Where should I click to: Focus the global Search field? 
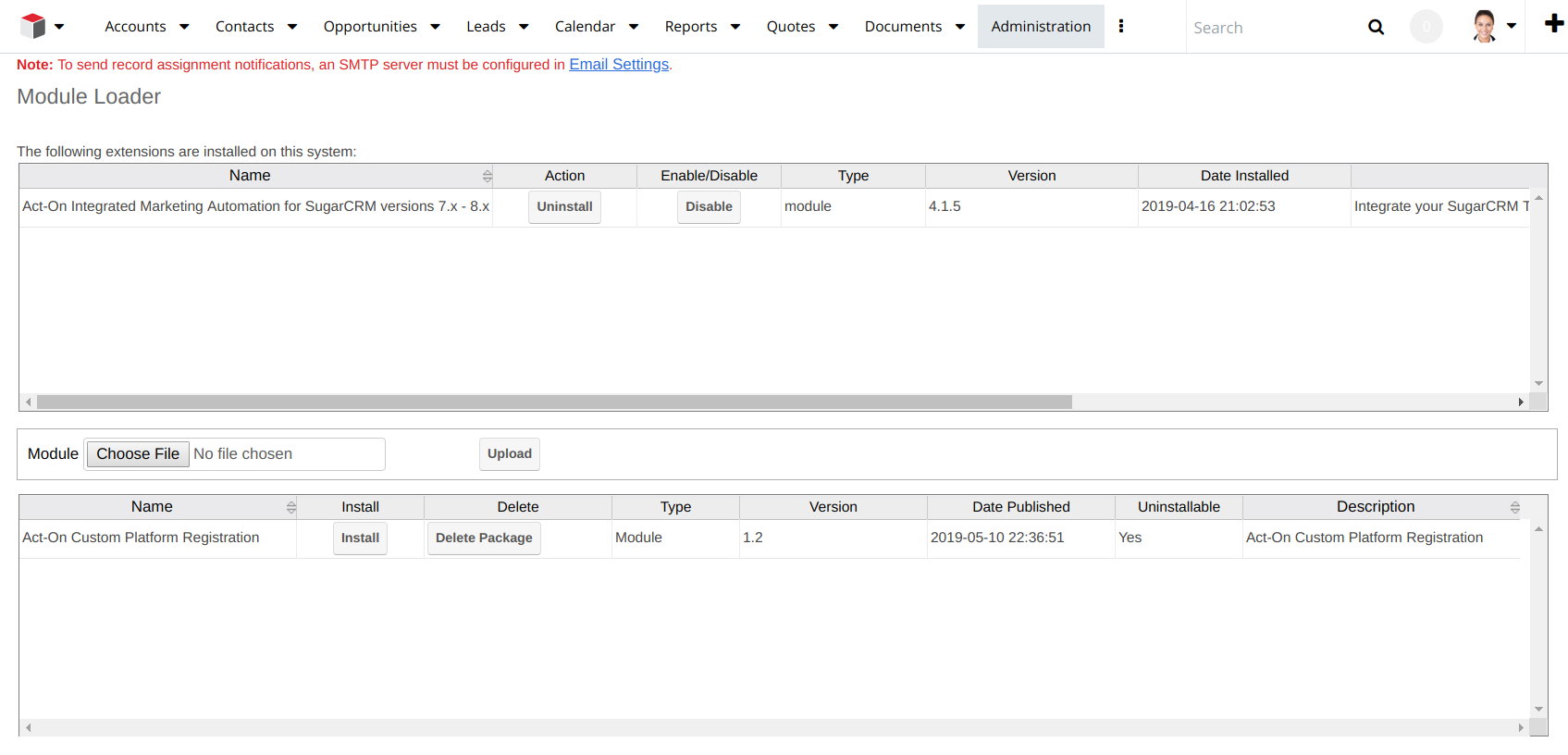(x=1272, y=28)
